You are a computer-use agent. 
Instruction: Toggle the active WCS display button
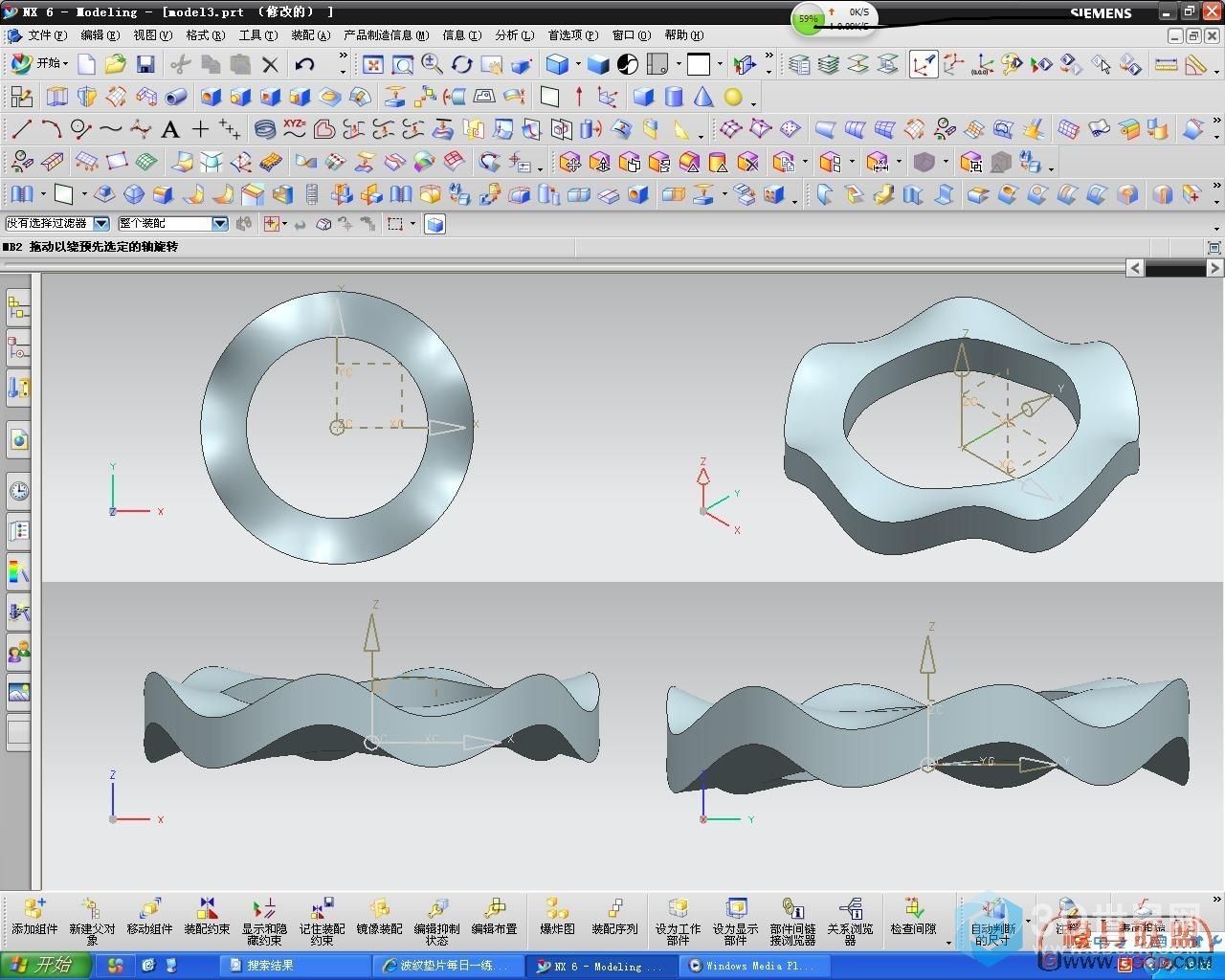point(923,64)
